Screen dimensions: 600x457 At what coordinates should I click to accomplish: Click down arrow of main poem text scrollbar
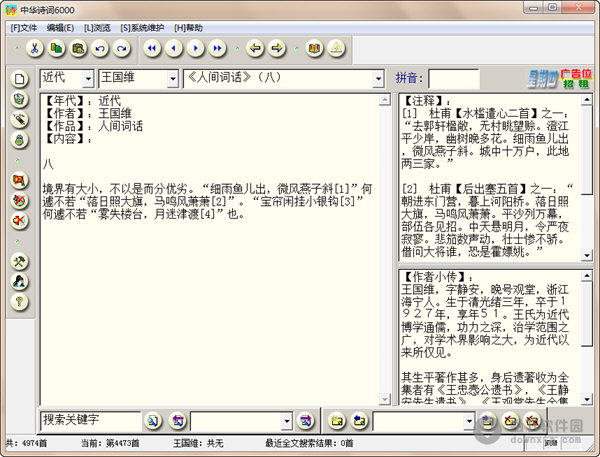click(x=385, y=399)
